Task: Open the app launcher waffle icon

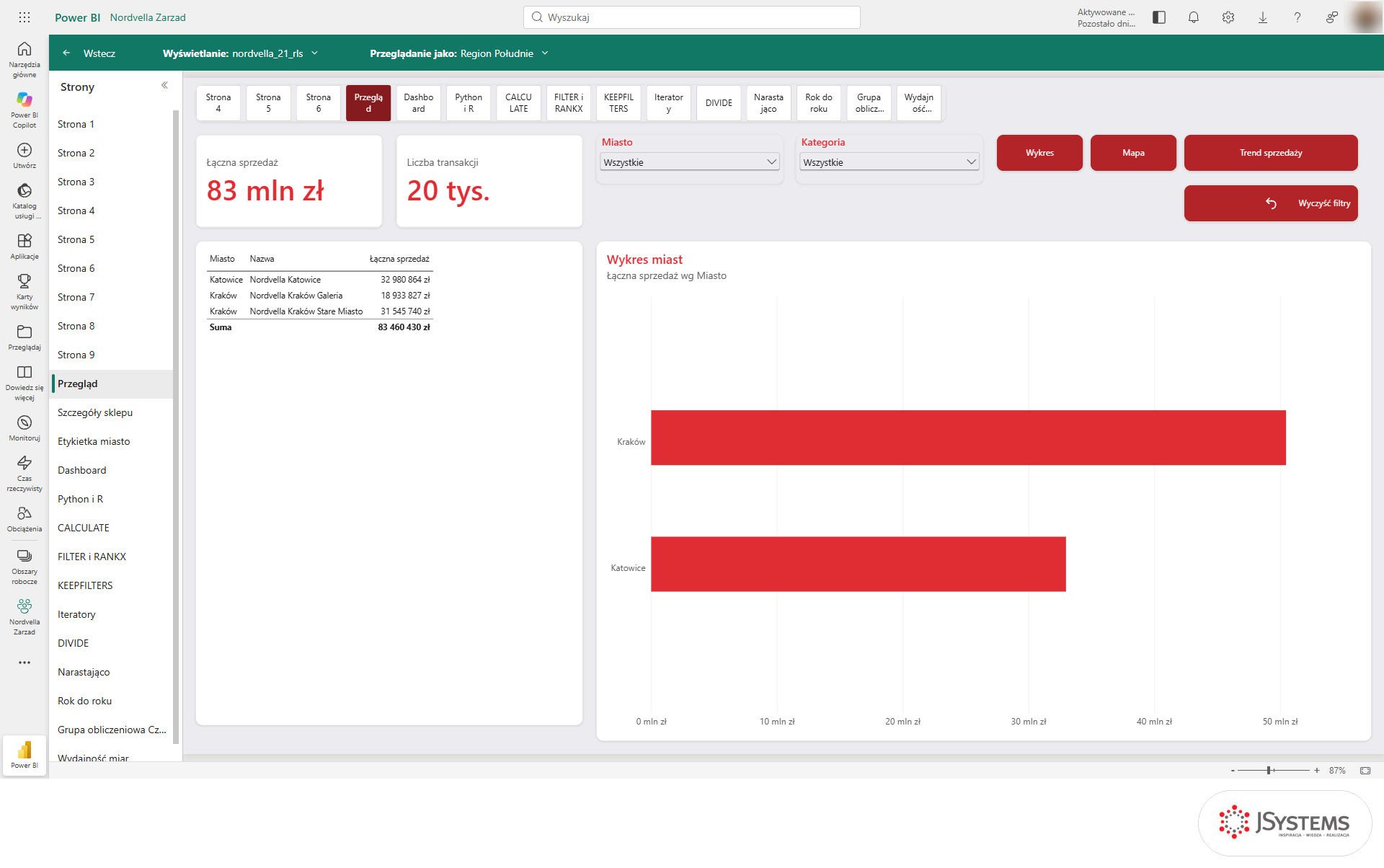Action: [x=25, y=17]
